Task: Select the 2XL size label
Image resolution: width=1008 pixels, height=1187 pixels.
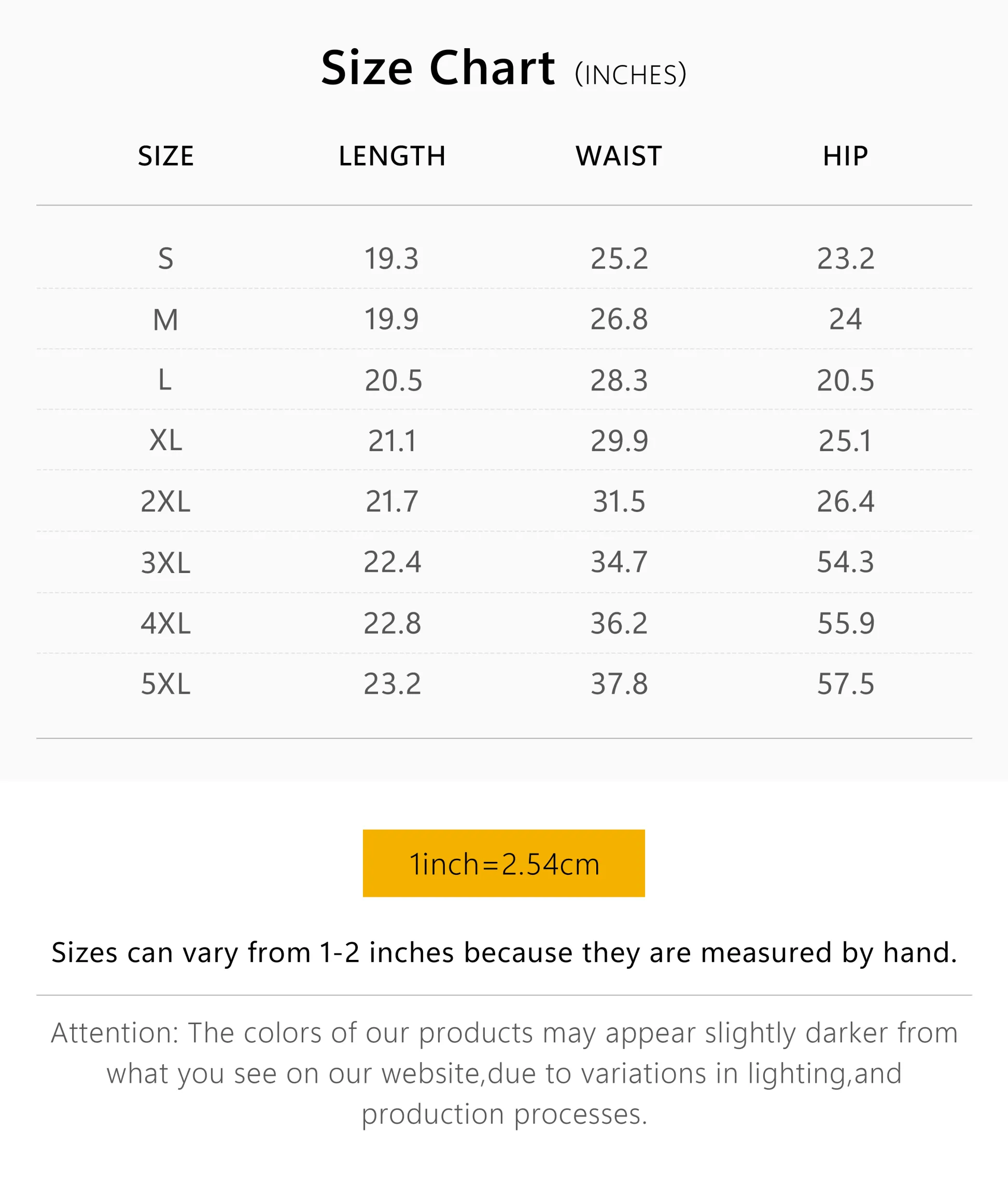Action: tap(166, 502)
